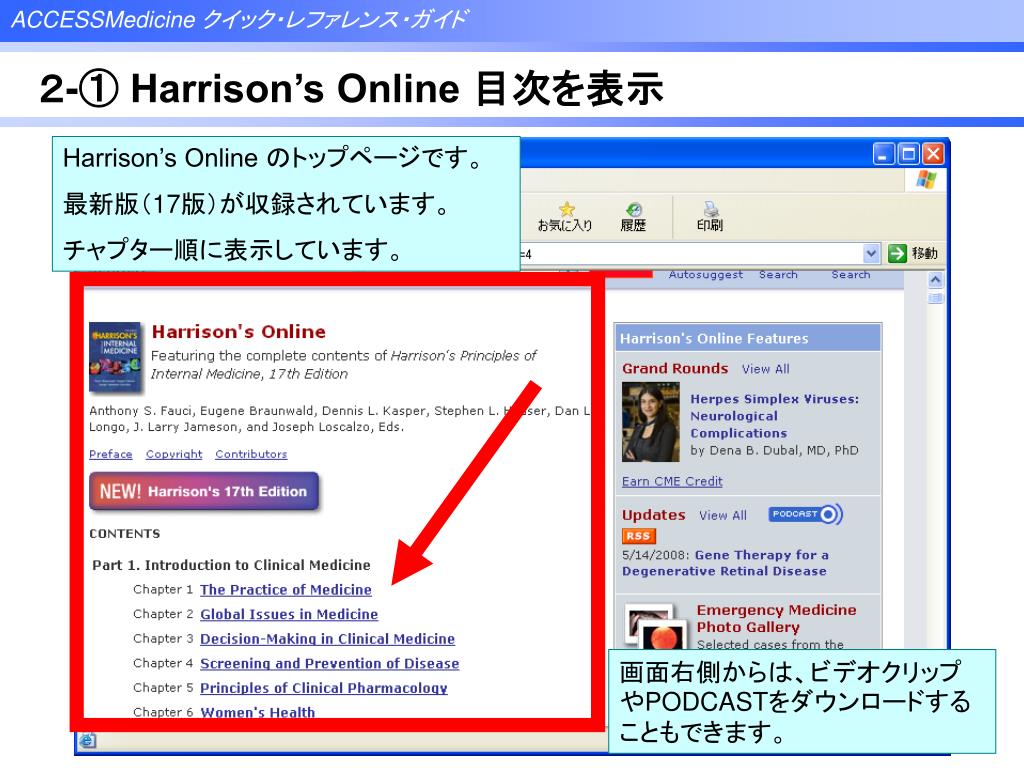The height and width of the screenshot is (768, 1024).
Task: Click the orange RSS badge
Action: (x=638, y=536)
